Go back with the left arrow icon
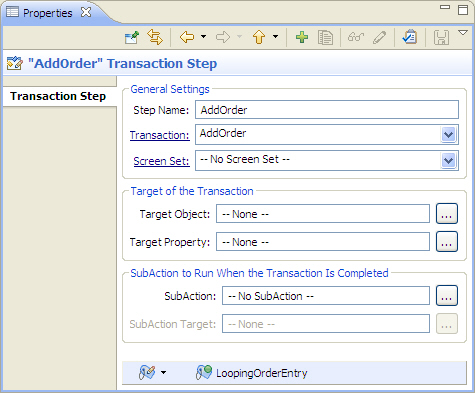The image size is (475, 393). coord(187,37)
